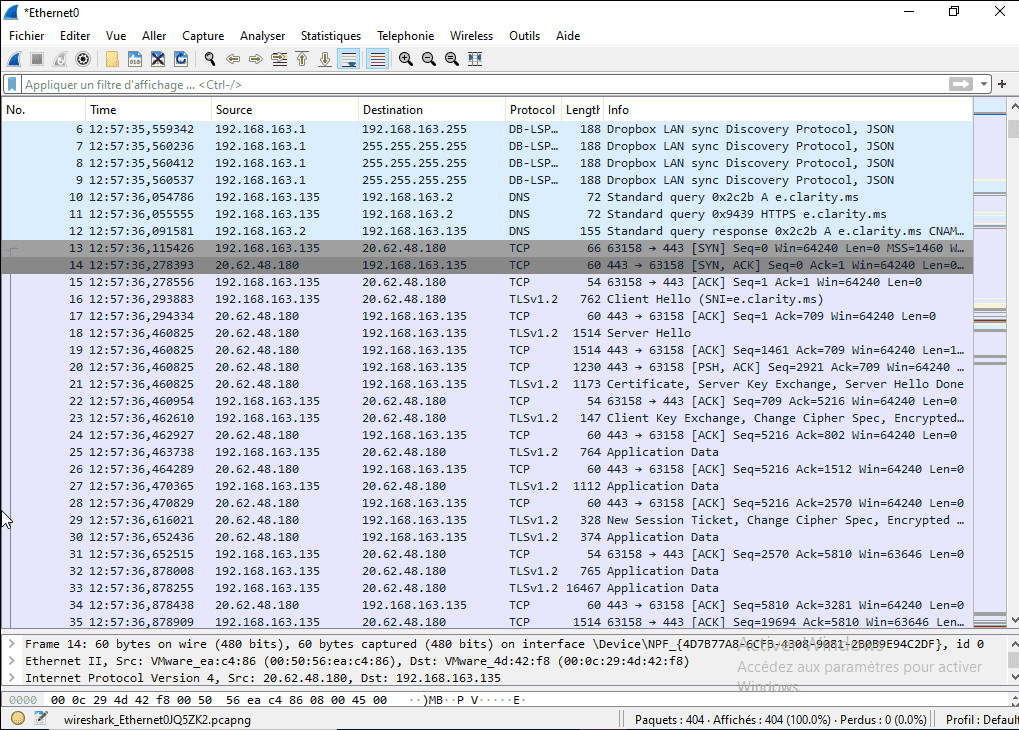This screenshot has width=1019, height=730.
Task: Open the Vue menu
Action: click(116, 36)
